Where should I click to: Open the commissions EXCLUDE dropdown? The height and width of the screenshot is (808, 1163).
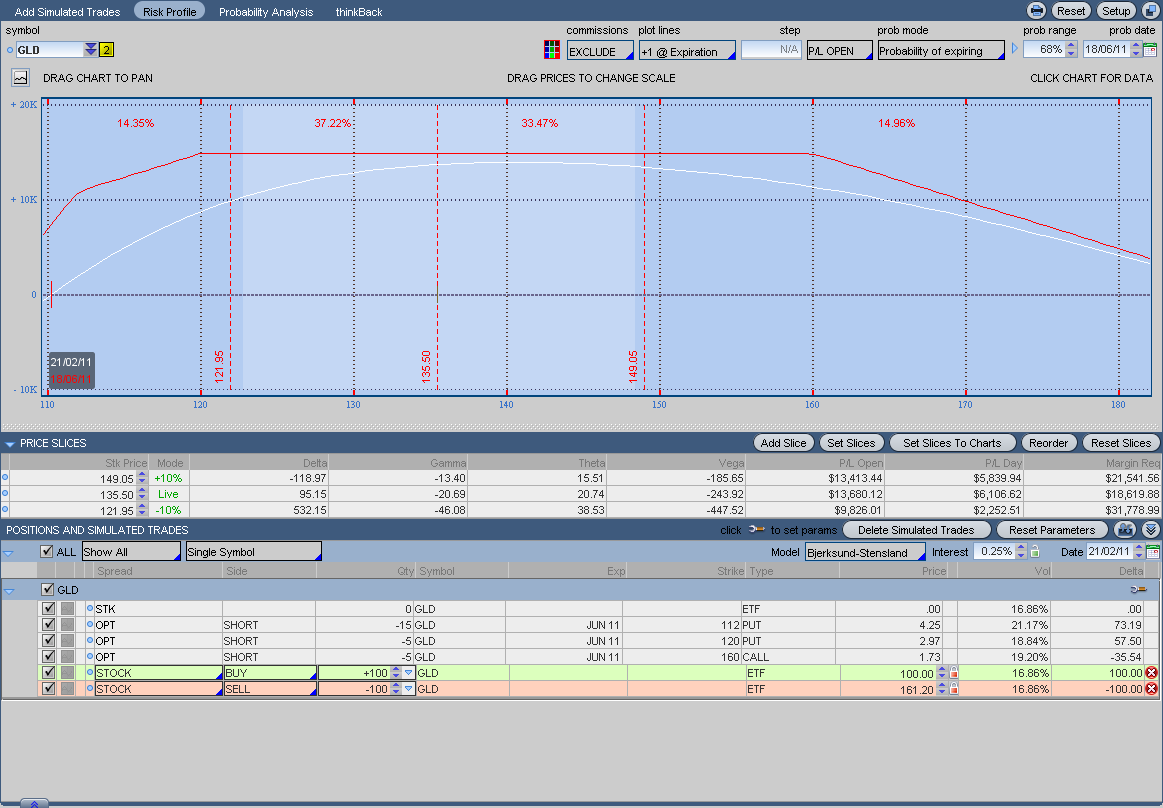coord(600,51)
